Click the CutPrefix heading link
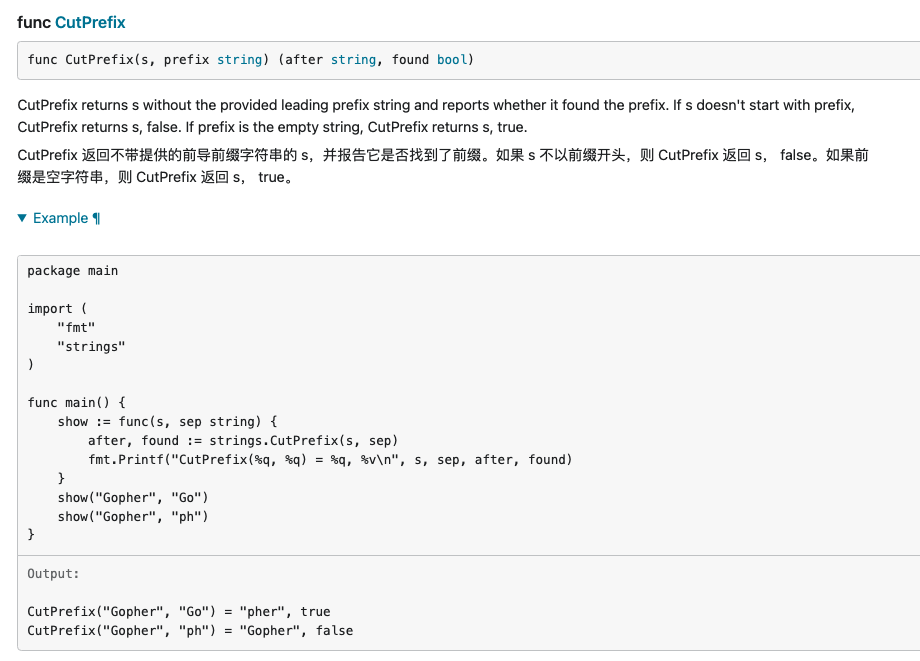The image size is (920, 661). [90, 22]
